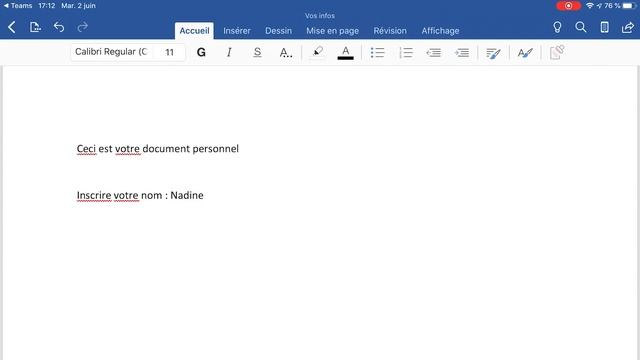The width and height of the screenshot is (640, 360).
Task: Open paragraph formatting options icon
Action: (493, 53)
